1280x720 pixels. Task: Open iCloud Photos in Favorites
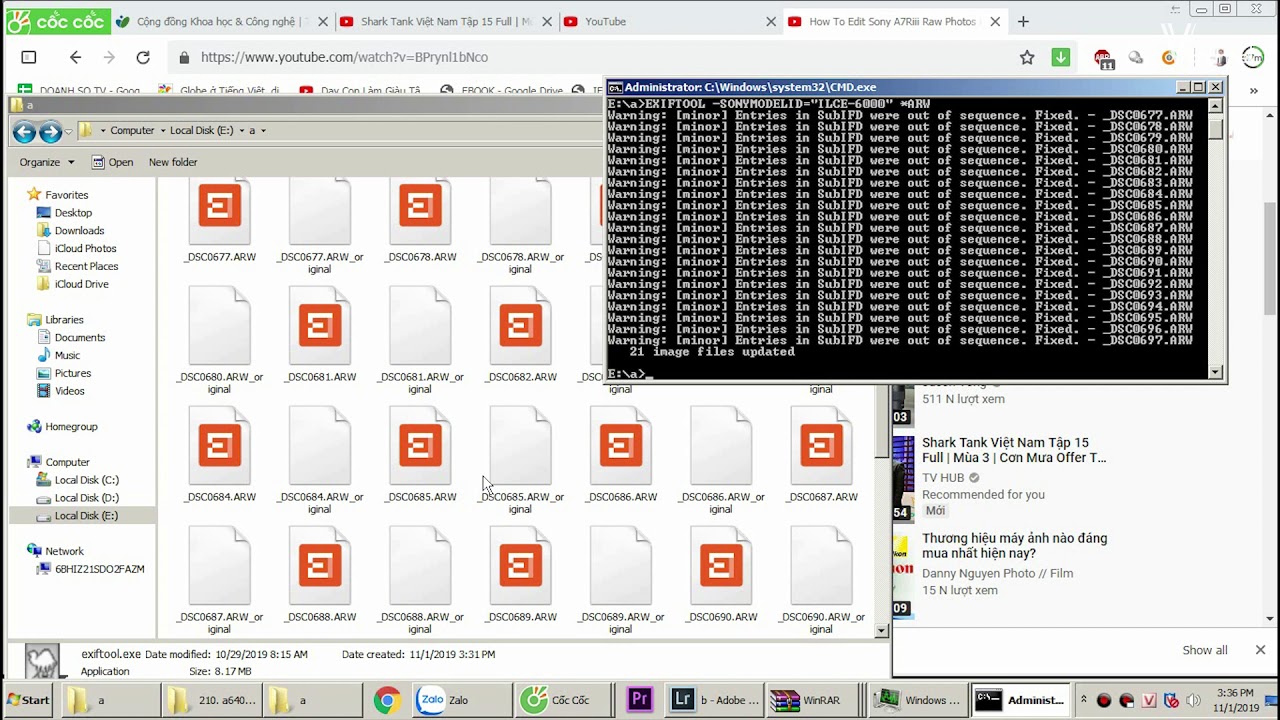pyautogui.click(x=85, y=249)
